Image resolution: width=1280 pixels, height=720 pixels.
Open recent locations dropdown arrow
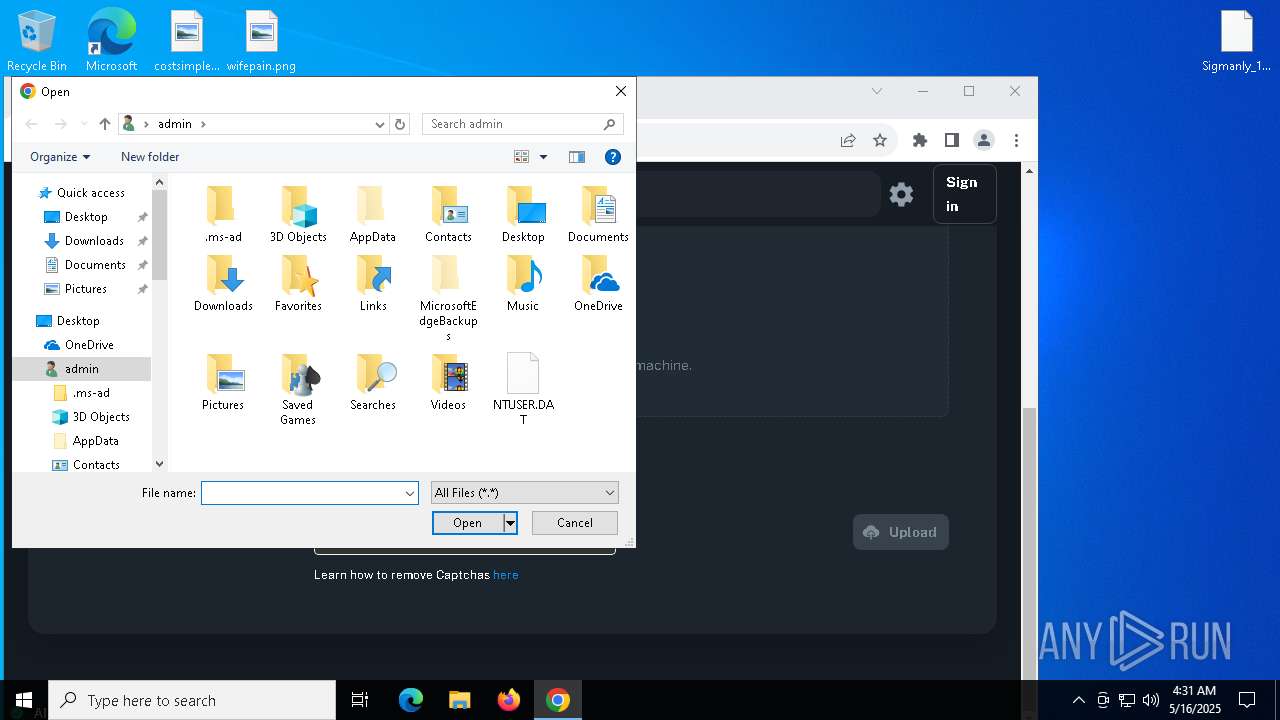[x=84, y=124]
